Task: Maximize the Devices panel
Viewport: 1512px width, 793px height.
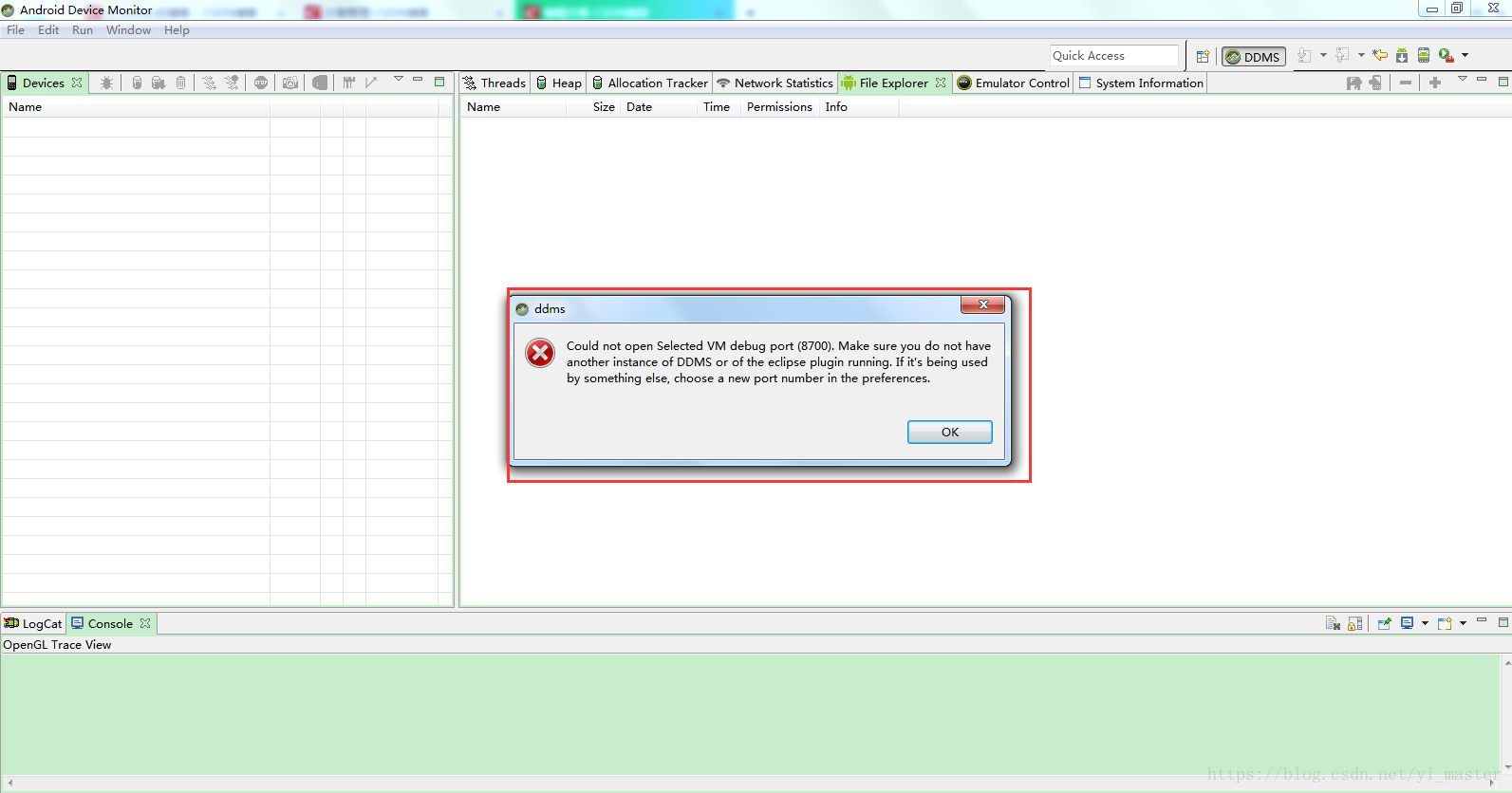Action: [439, 82]
